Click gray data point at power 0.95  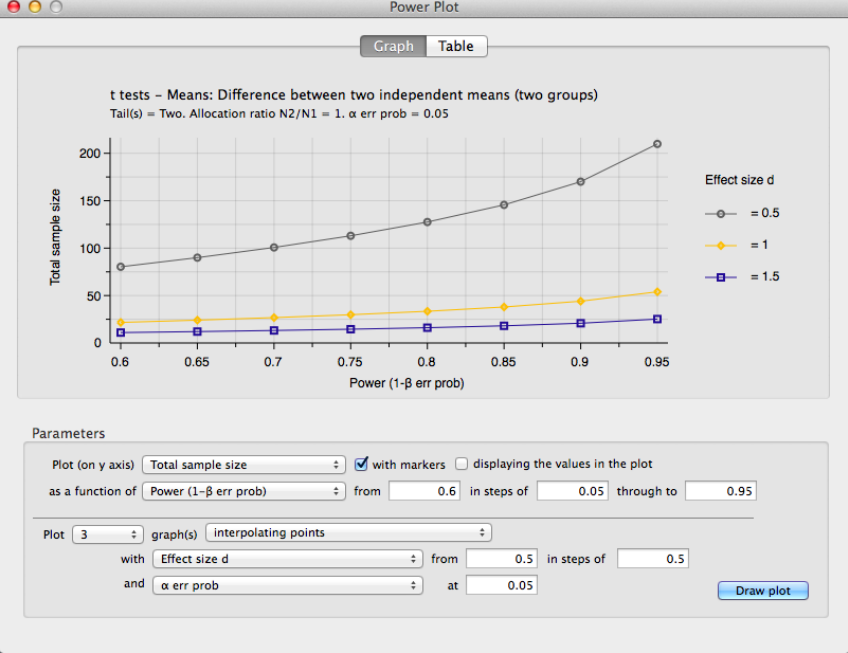(657, 144)
